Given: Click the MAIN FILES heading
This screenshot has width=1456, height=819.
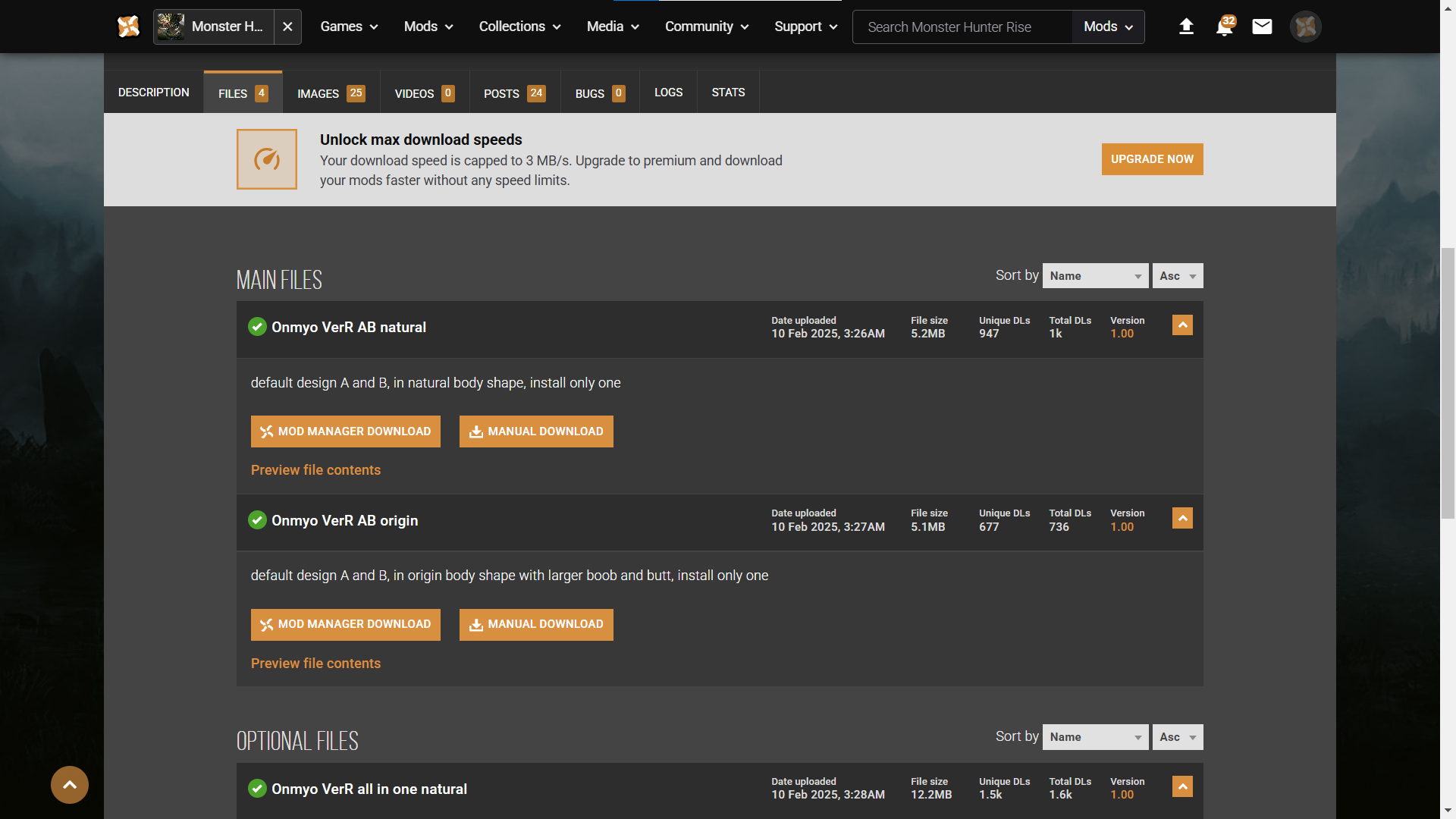Looking at the screenshot, I should point(279,280).
